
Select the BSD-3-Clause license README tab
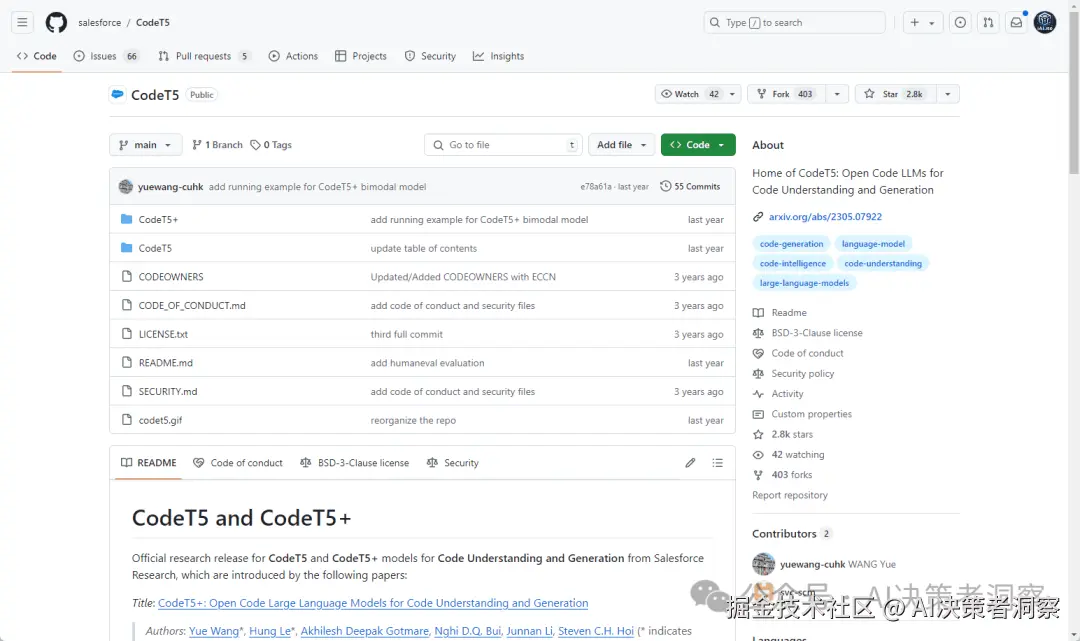(354, 463)
